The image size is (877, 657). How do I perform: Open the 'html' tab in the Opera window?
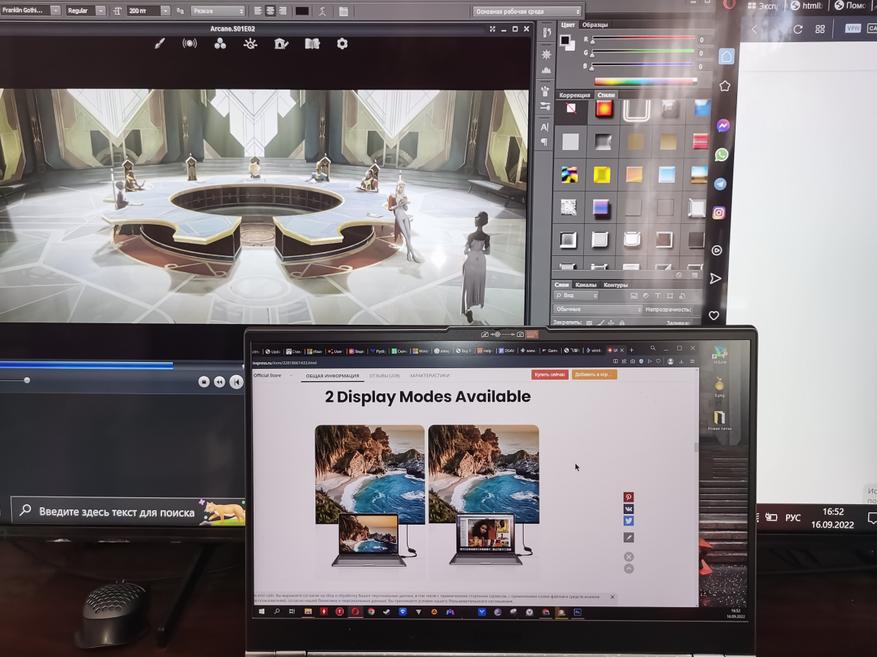coord(807,6)
